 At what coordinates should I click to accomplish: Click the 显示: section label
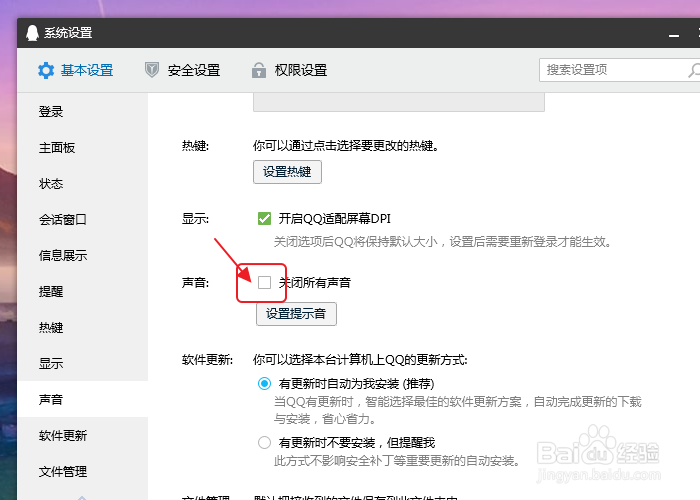(195, 219)
